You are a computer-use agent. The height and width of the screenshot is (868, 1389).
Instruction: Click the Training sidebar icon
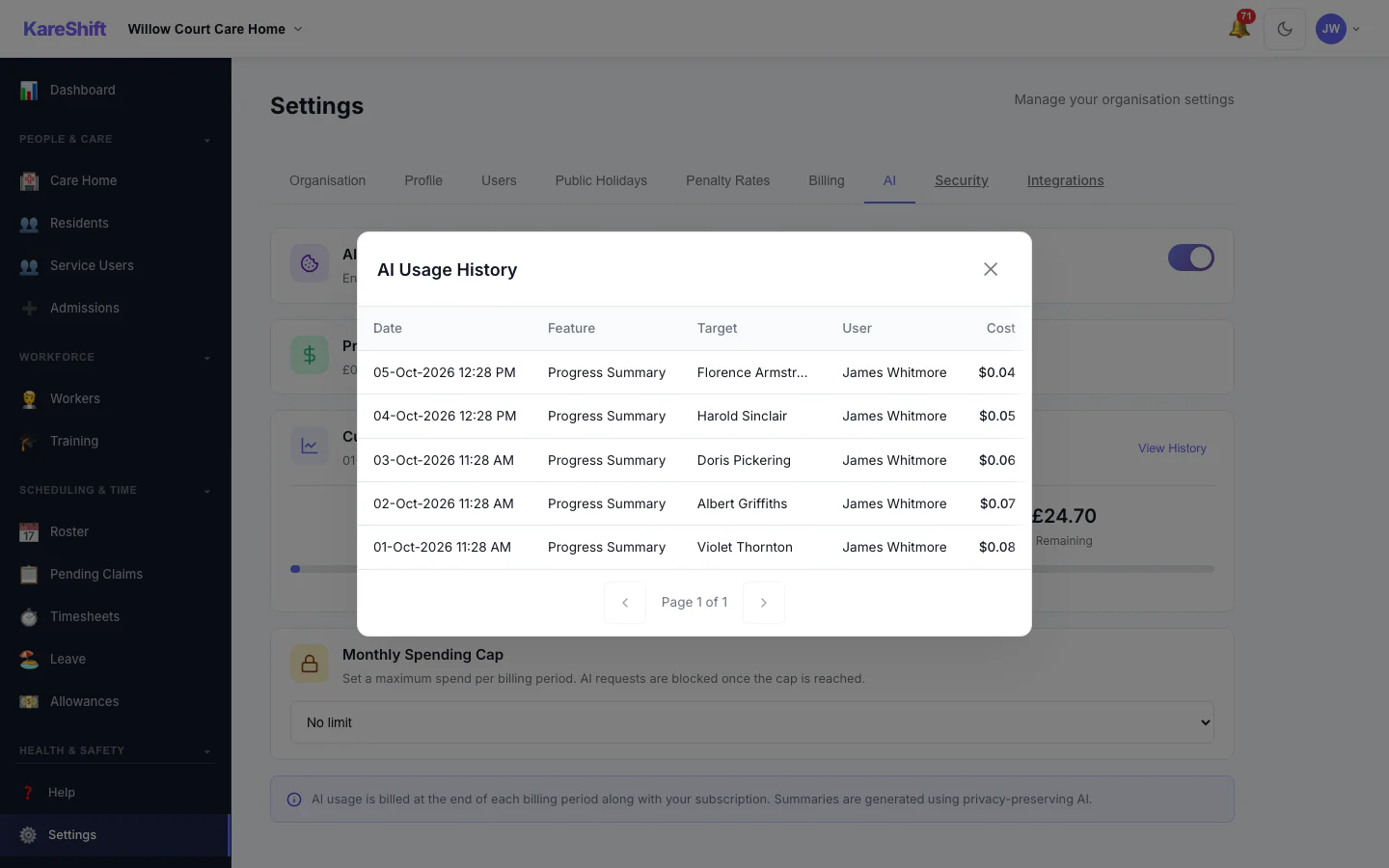click(x=29, y=441)
